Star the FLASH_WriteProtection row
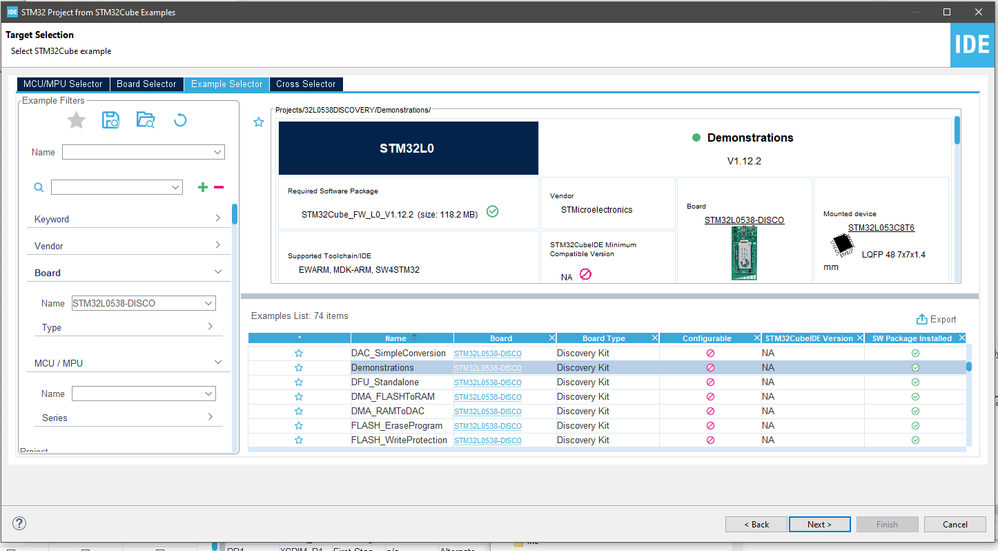Image resolution: width=998 pixels, height=551 pixels. click(x=299, y=440)
